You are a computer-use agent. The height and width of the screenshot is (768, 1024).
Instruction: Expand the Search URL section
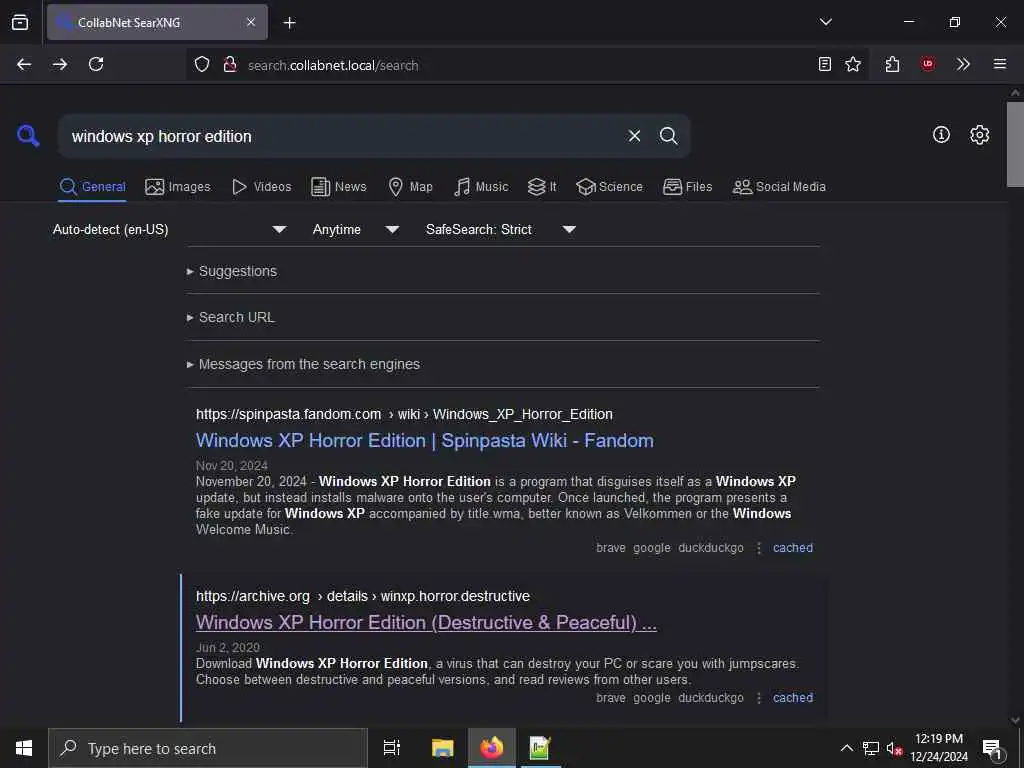[x=231, y=317]
